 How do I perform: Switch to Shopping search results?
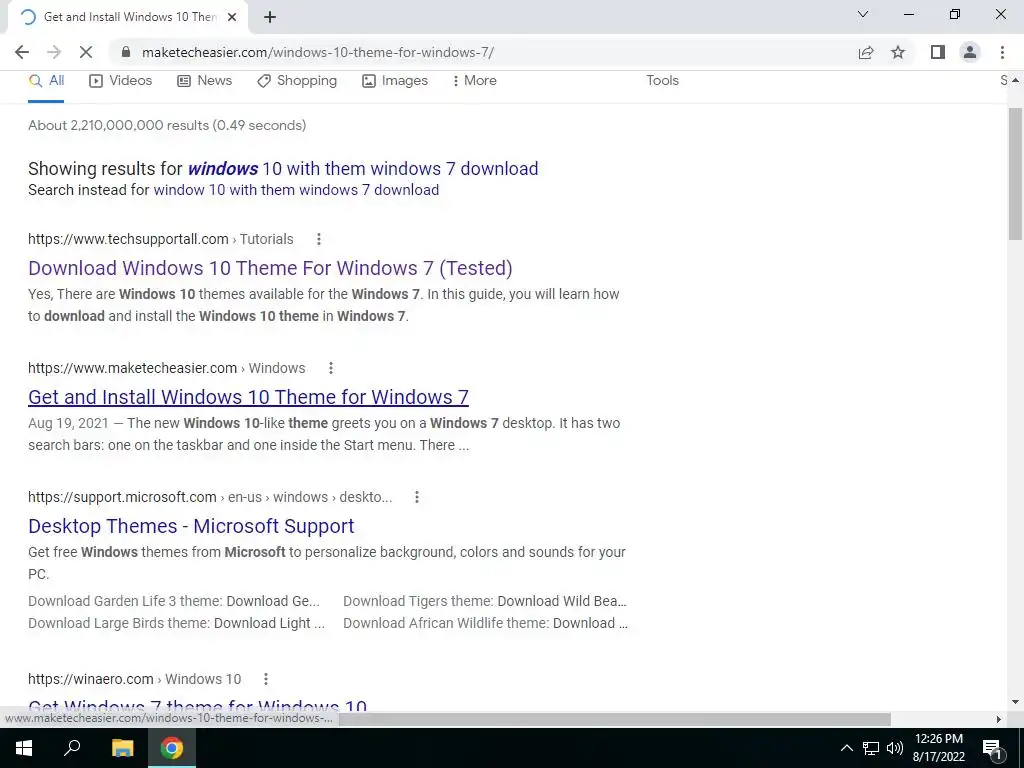click(x=297, y=81)
